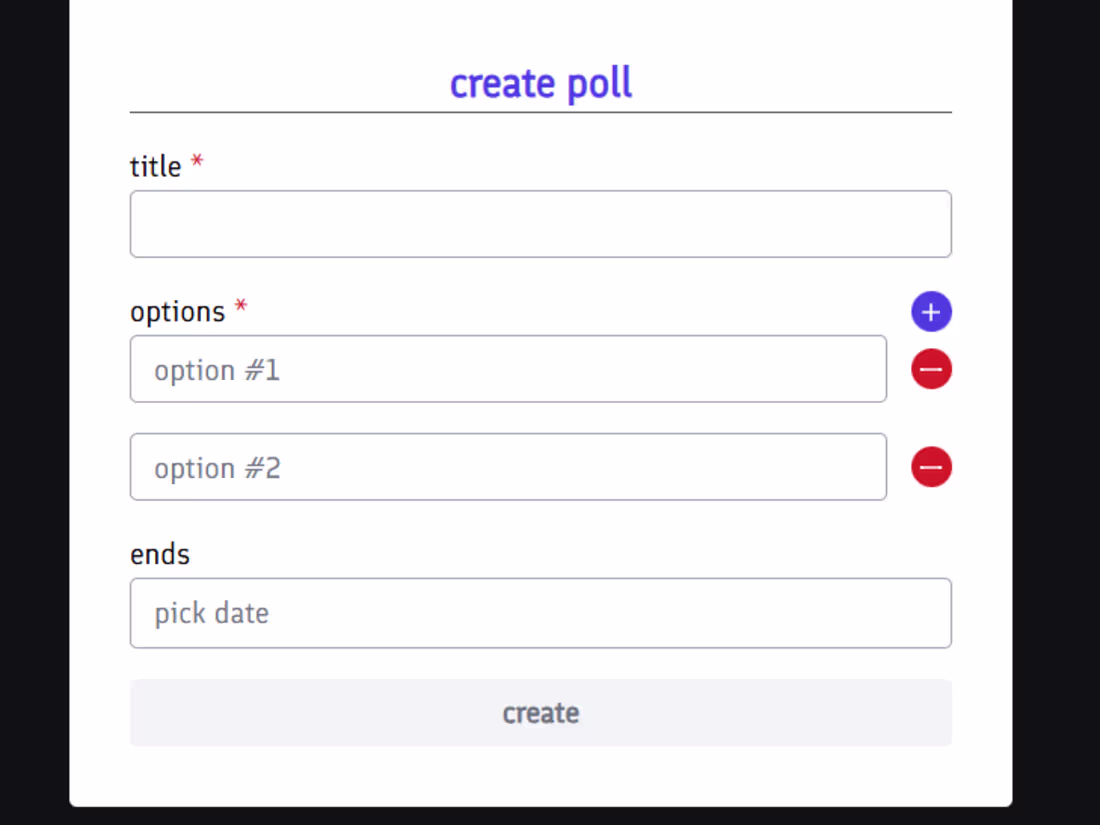Click the red asterisk next to title
The image size is (1100, 825).
(x=197, y=162)
